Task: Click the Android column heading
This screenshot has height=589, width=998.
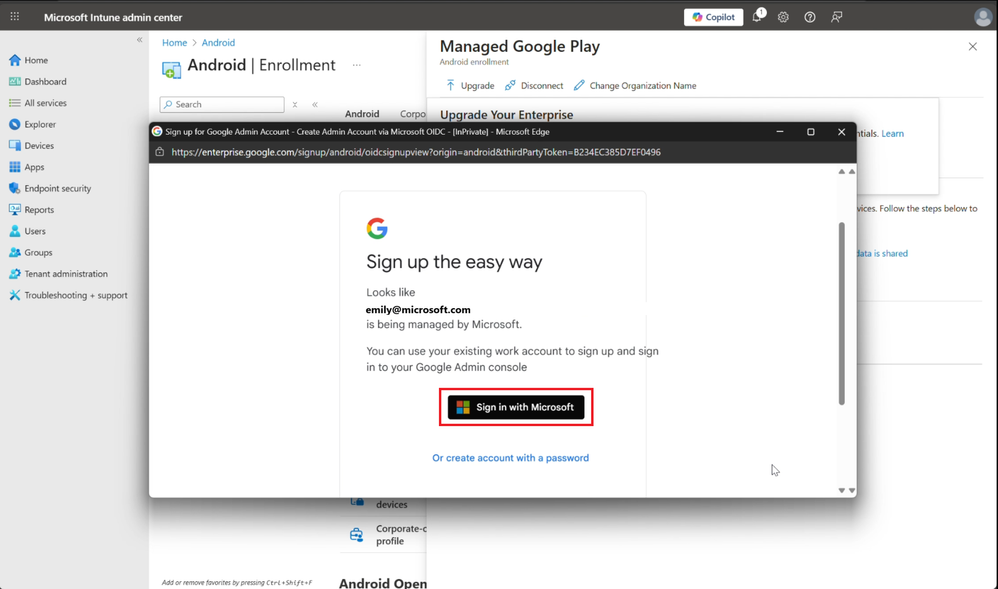Action: 362,114
